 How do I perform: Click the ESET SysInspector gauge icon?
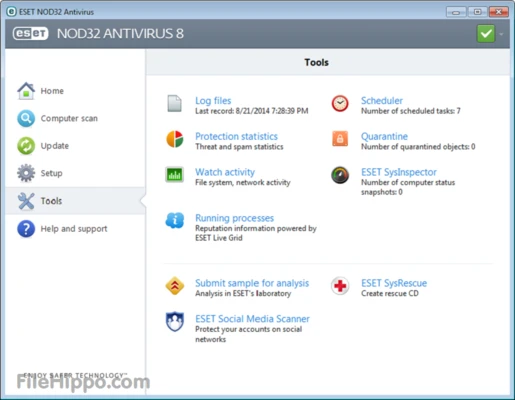tap(340, 175)
